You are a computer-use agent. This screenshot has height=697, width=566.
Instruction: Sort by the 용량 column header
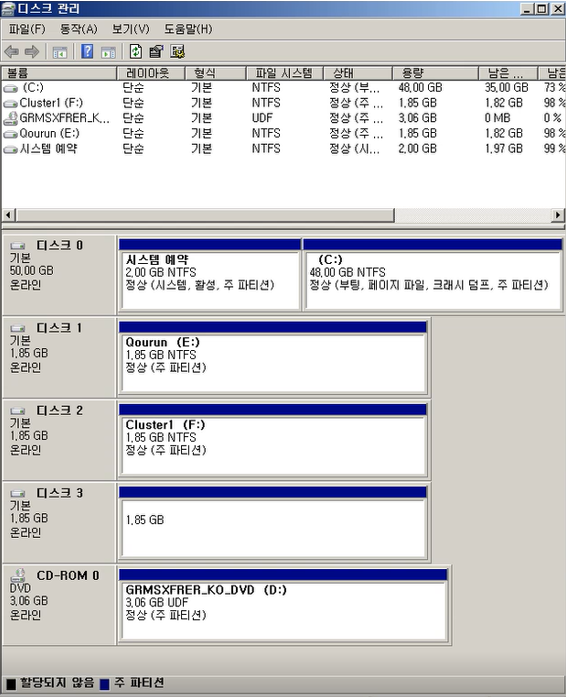(x=435, y=73)
